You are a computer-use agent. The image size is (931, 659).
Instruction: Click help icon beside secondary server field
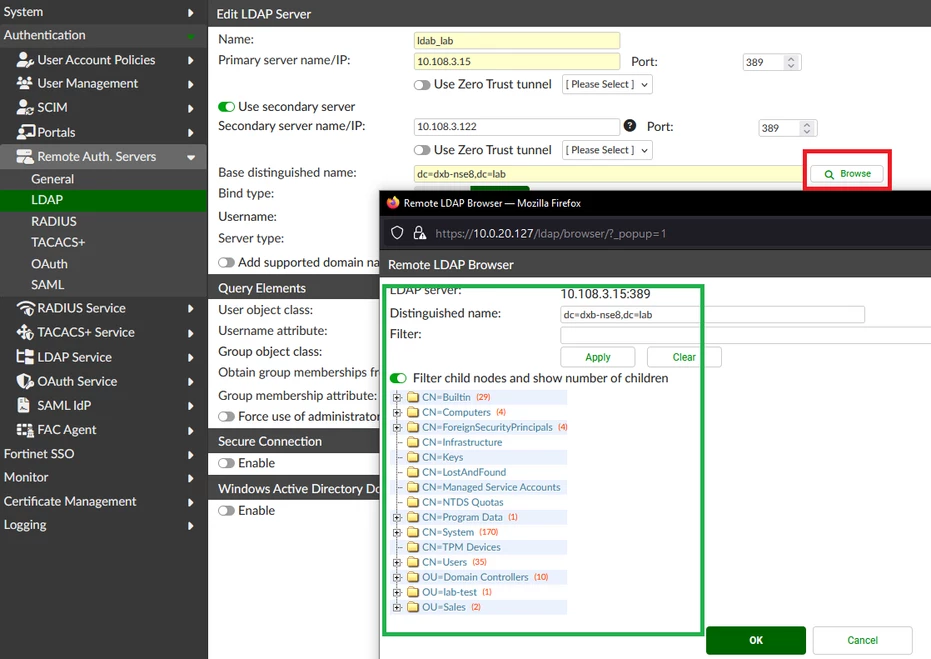click(x=630, y=125)
